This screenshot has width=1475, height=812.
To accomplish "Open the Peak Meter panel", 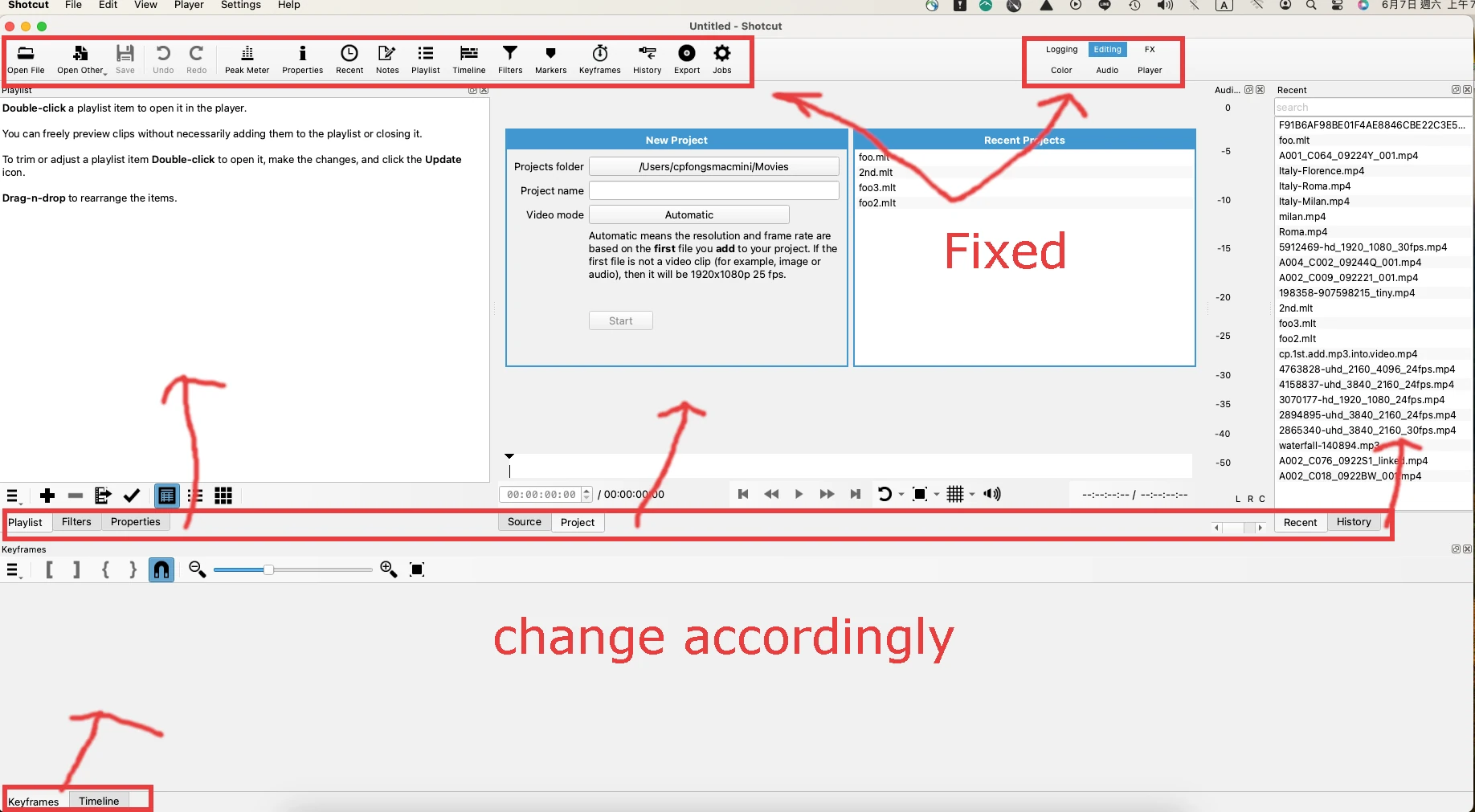I will click(x=247, y=59).
